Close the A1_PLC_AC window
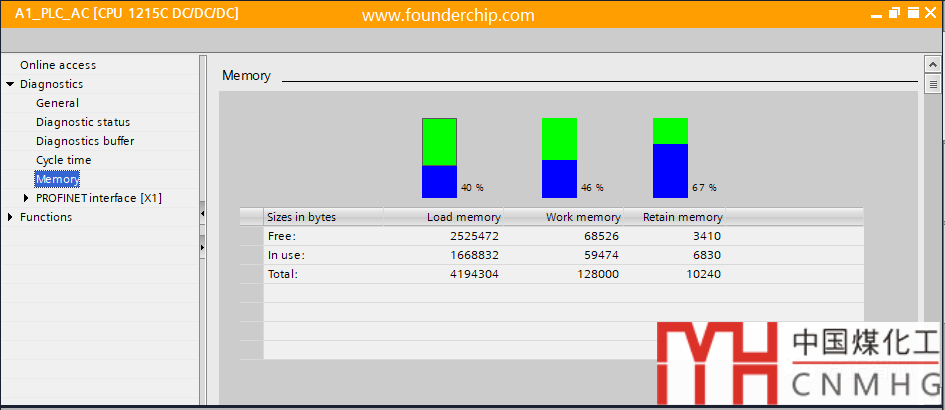The height and width of the screenshot is (410, 945). pos(931,12)
